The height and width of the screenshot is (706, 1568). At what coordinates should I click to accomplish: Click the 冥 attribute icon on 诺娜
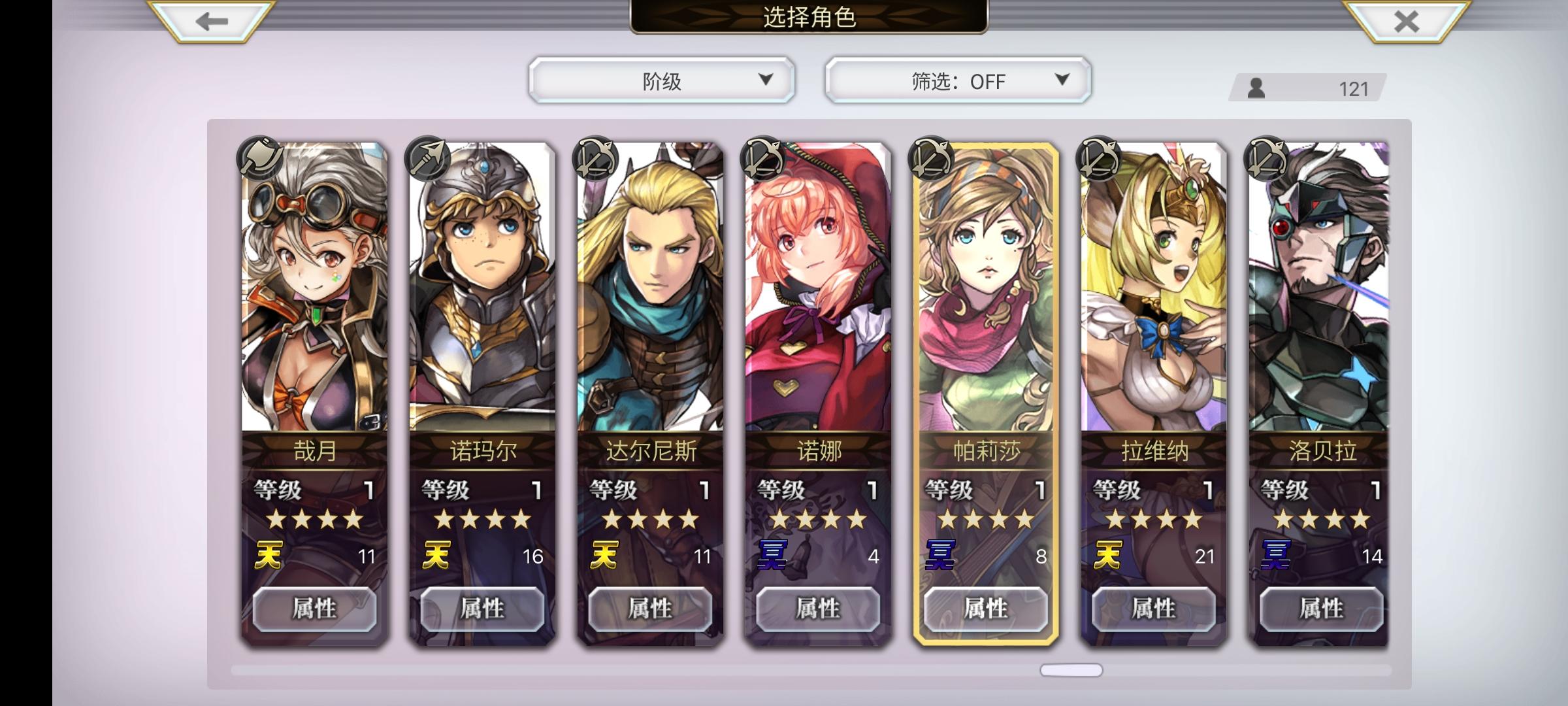[x=772, y=555]
